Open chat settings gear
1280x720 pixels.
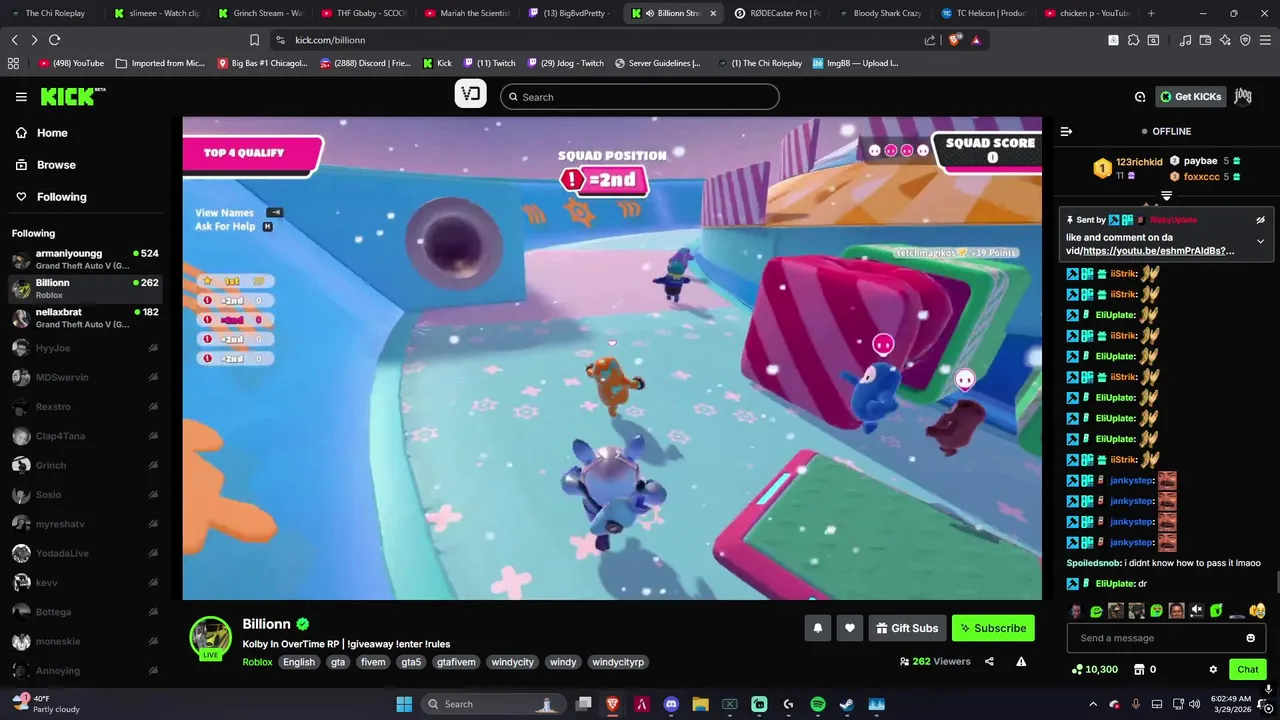(x=1213, y=669)
